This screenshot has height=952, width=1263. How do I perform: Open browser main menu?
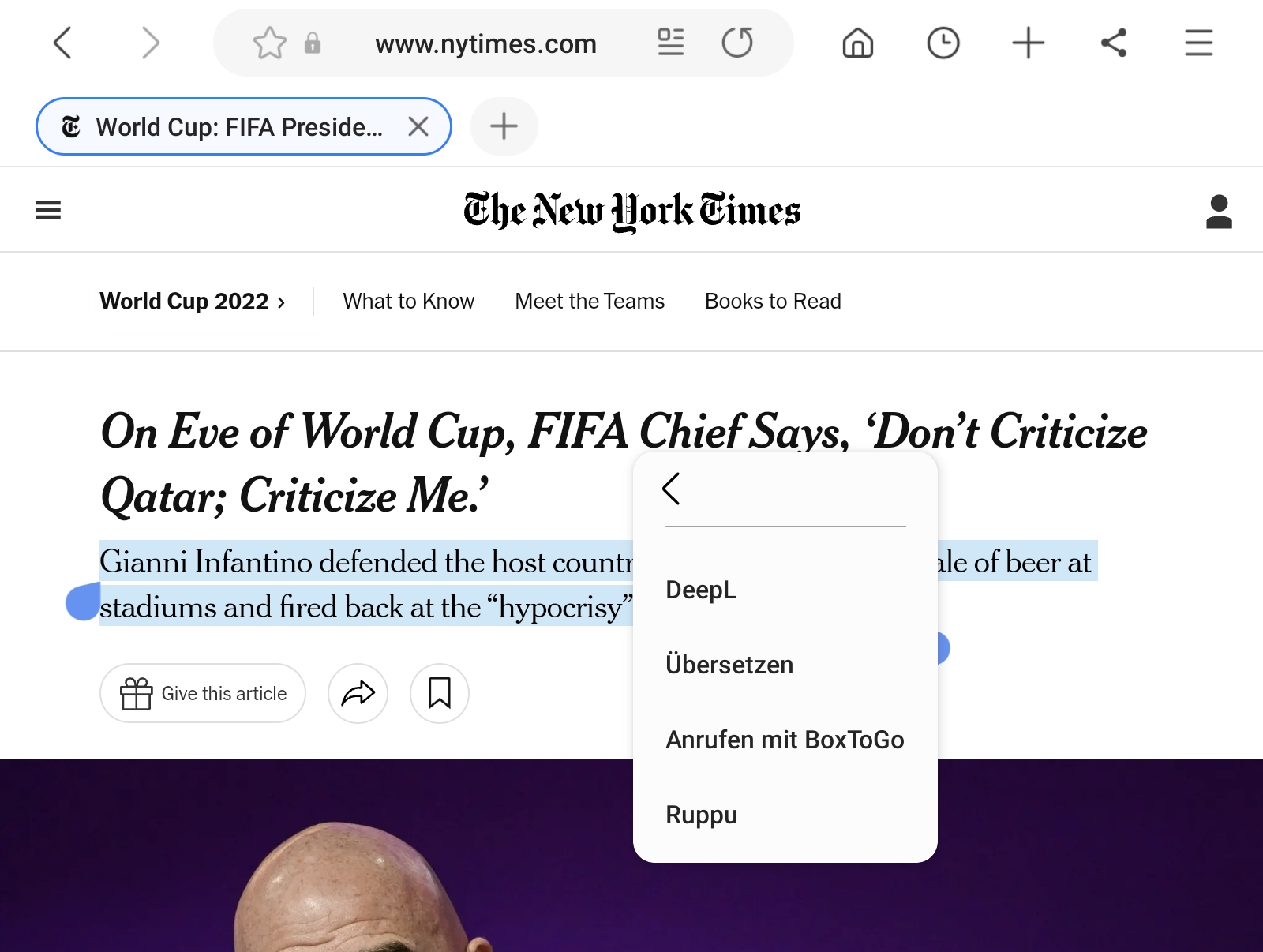1198,43
